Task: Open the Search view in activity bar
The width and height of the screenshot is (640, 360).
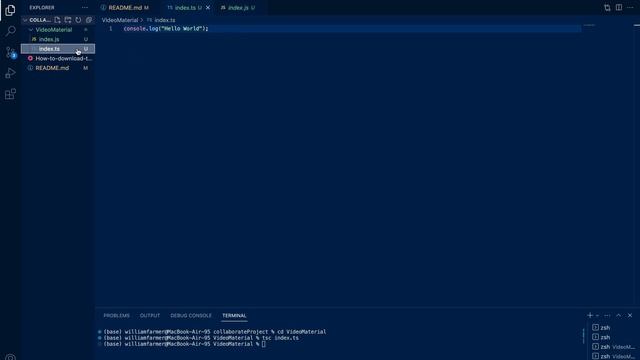Action: [10, 31]
